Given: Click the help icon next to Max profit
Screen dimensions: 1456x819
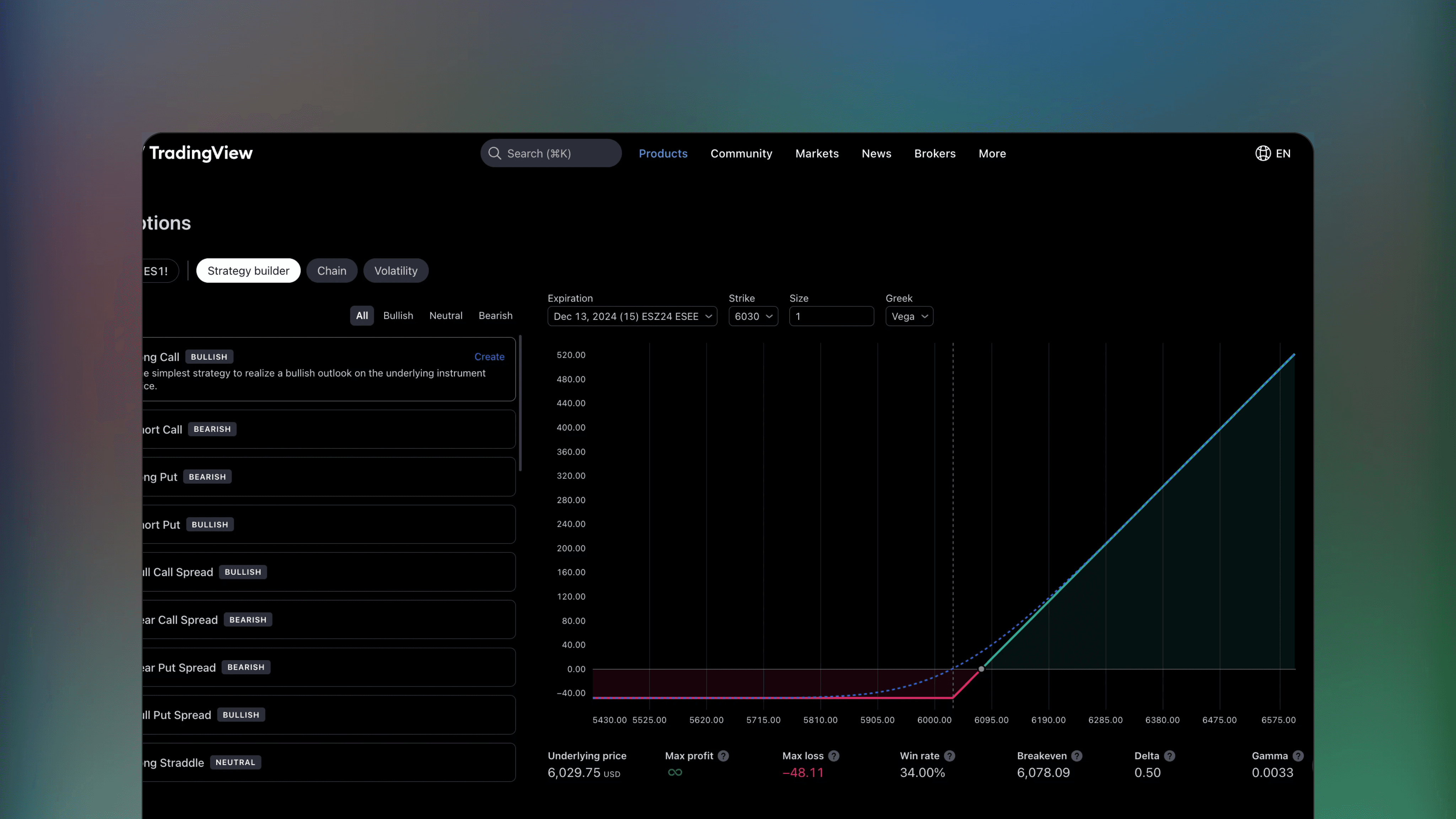Looking at the screenshot, I should 723,756.
